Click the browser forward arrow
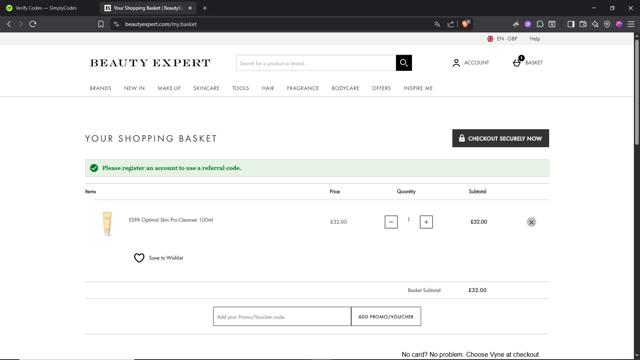The width and height of the screenshot is (640, 360). [20, 24]
